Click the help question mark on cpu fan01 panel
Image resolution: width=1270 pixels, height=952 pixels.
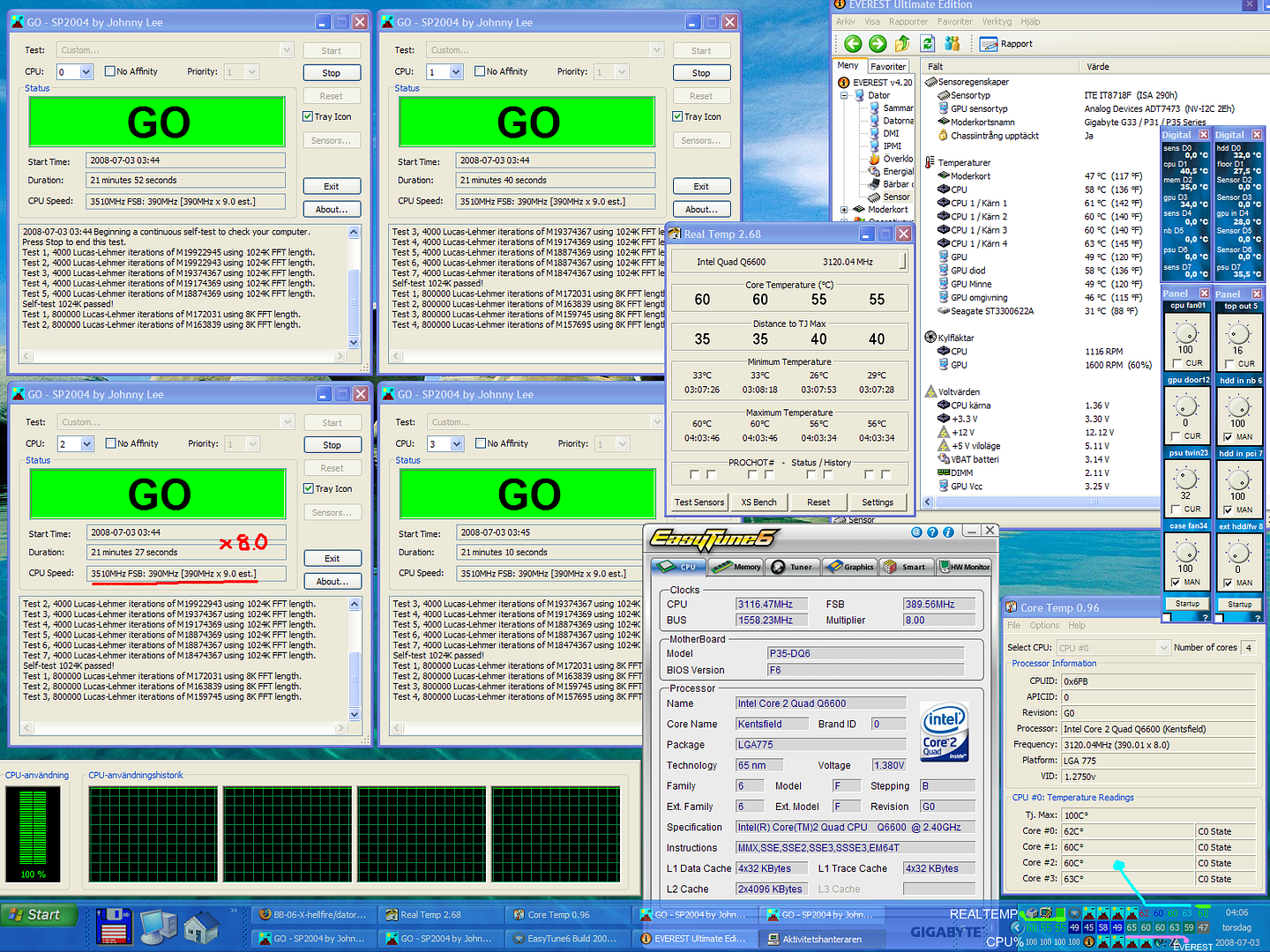coord(1206,617)
